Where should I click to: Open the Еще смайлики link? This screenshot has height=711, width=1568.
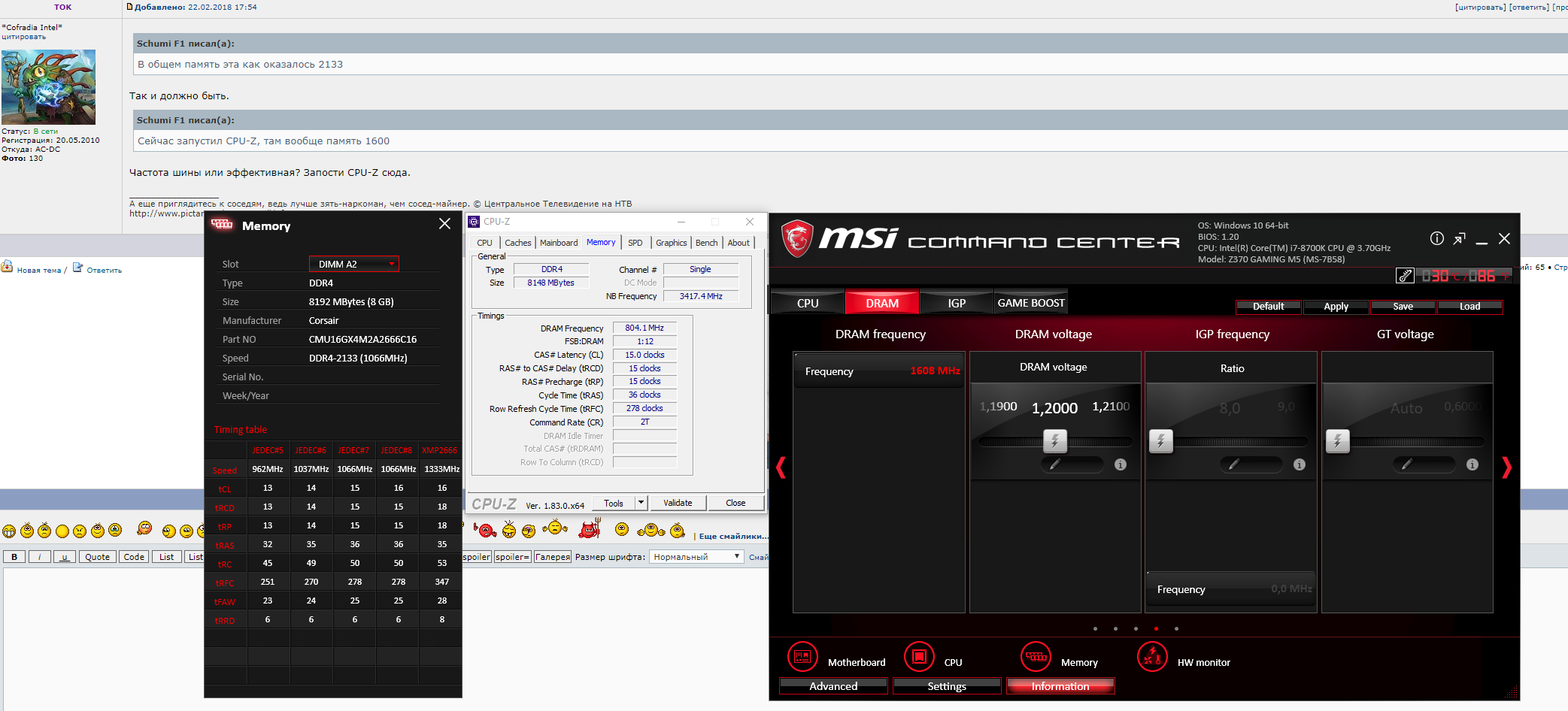732,537
